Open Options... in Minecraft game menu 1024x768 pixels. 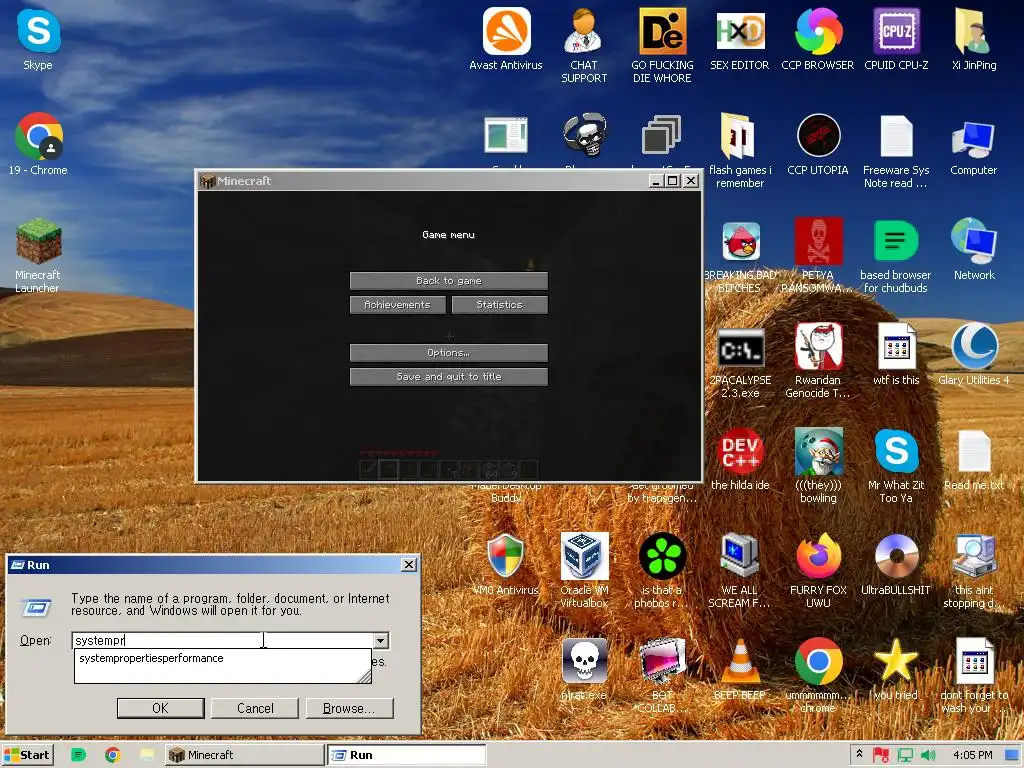click(x=449, y=353)
